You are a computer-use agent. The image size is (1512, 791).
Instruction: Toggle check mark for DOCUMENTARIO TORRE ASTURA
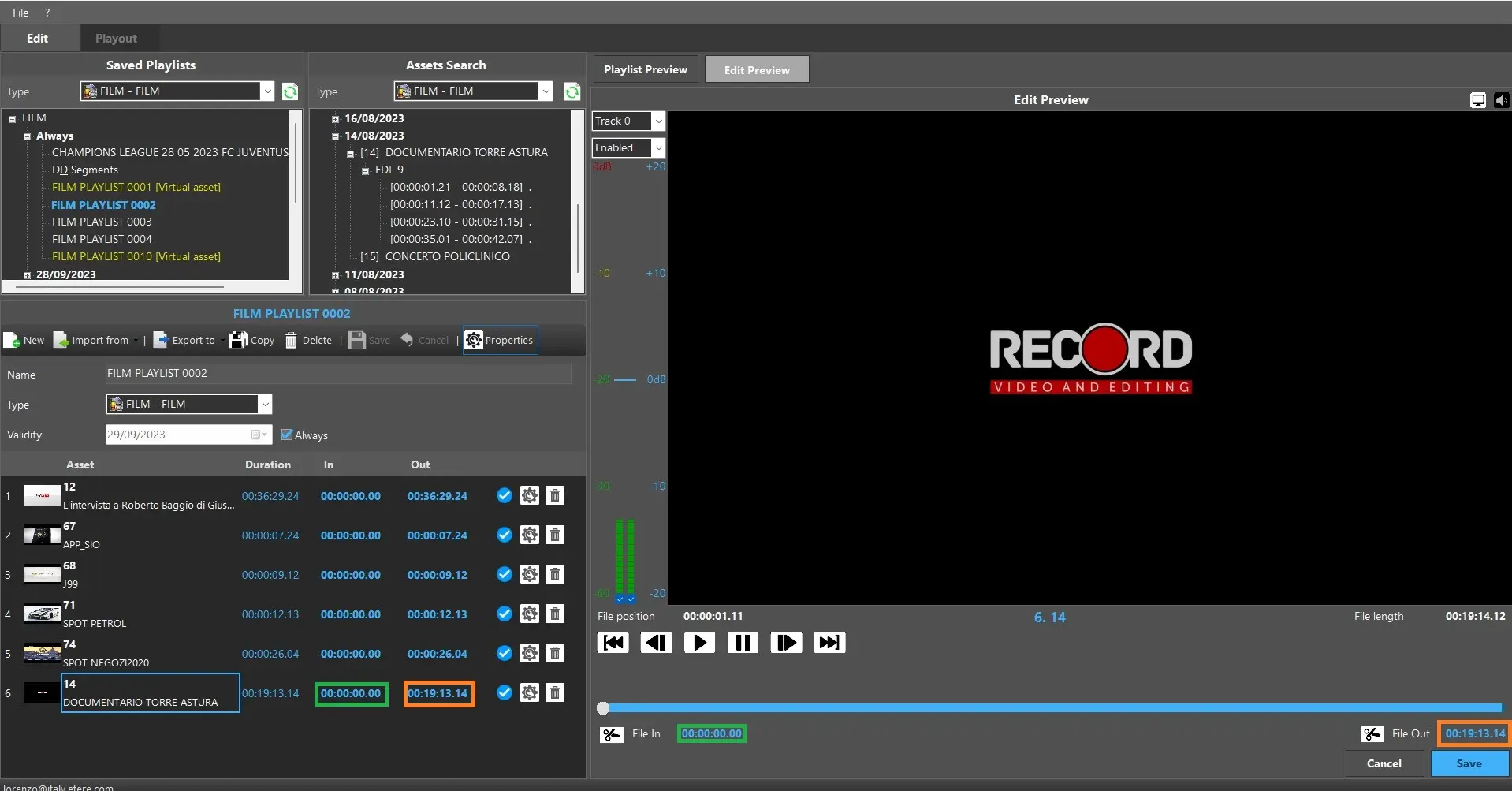505,693
